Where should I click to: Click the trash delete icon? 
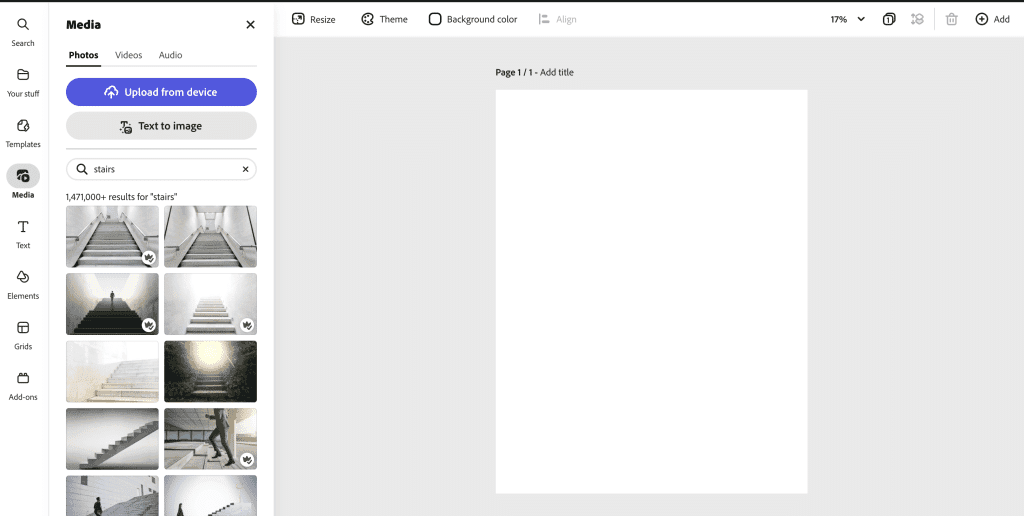(x=952, y=20)
